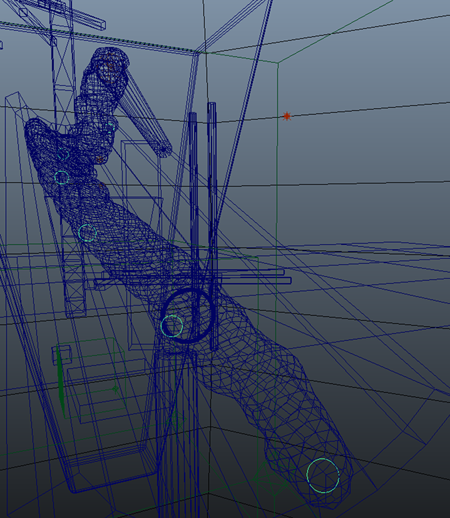This screenshot has width=450, height=518.
Task: Click the cyan circle inside the thick ring
Action: (x=172, y=326)
